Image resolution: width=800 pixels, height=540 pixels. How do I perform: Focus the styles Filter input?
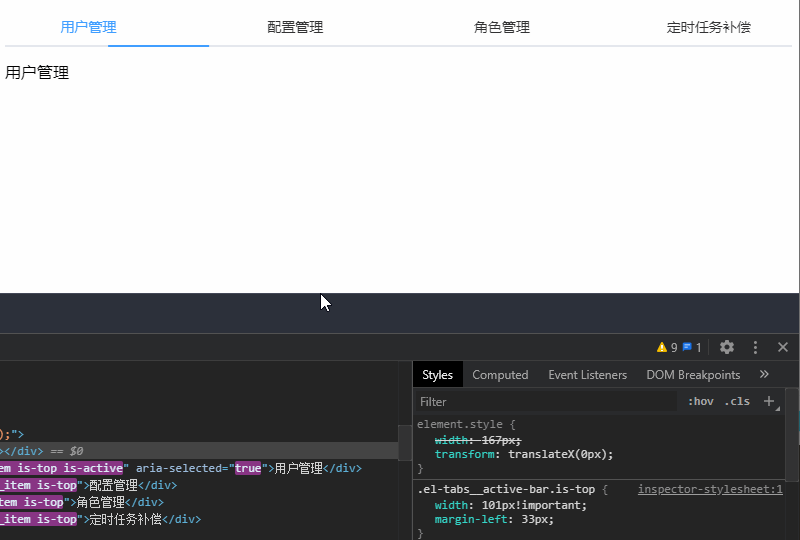[x=546, y=402]
